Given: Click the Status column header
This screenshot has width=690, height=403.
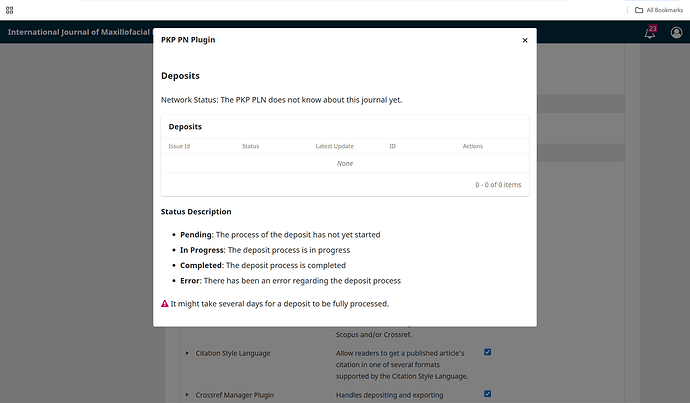Looking at the screenshot, I should click(x=250, y=147).
